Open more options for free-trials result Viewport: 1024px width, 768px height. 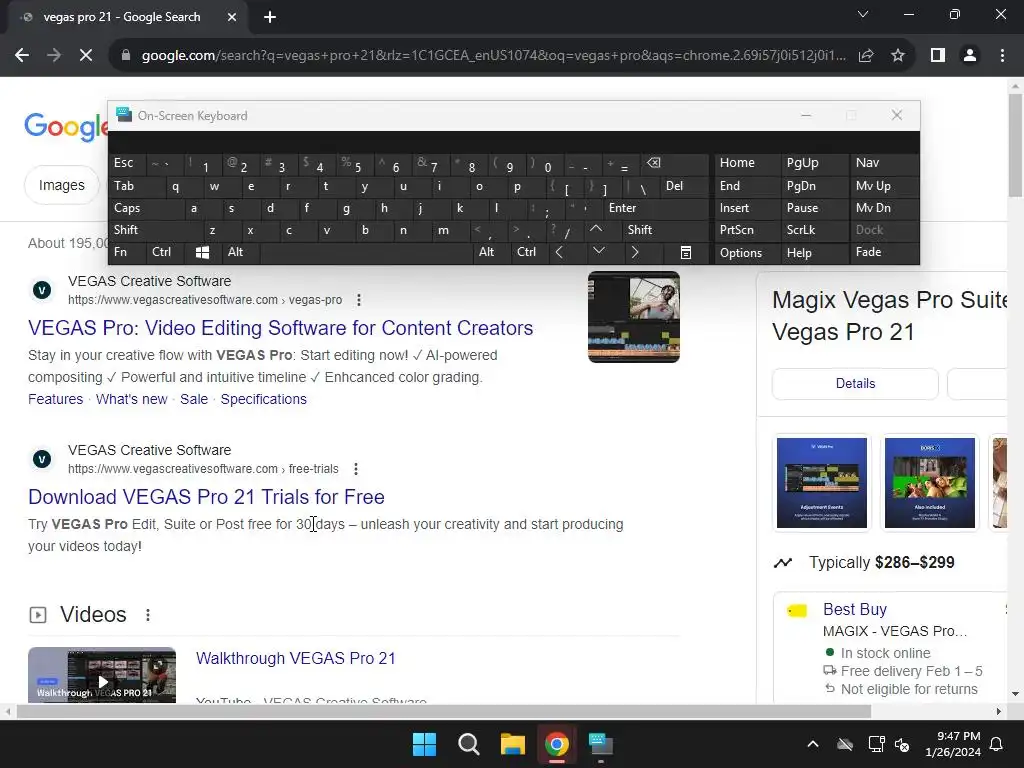click(355, 469)
